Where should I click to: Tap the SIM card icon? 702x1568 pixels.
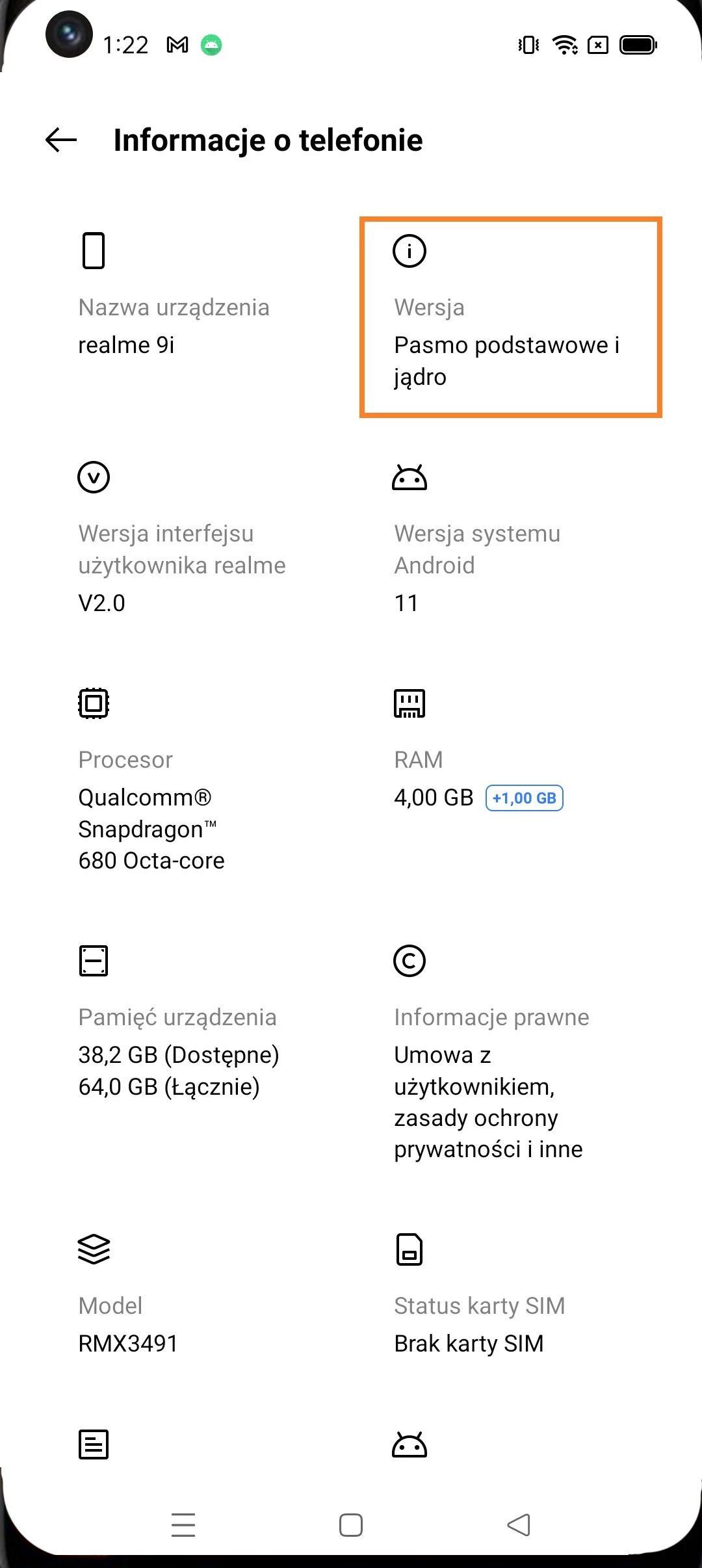click(409, 1249)
